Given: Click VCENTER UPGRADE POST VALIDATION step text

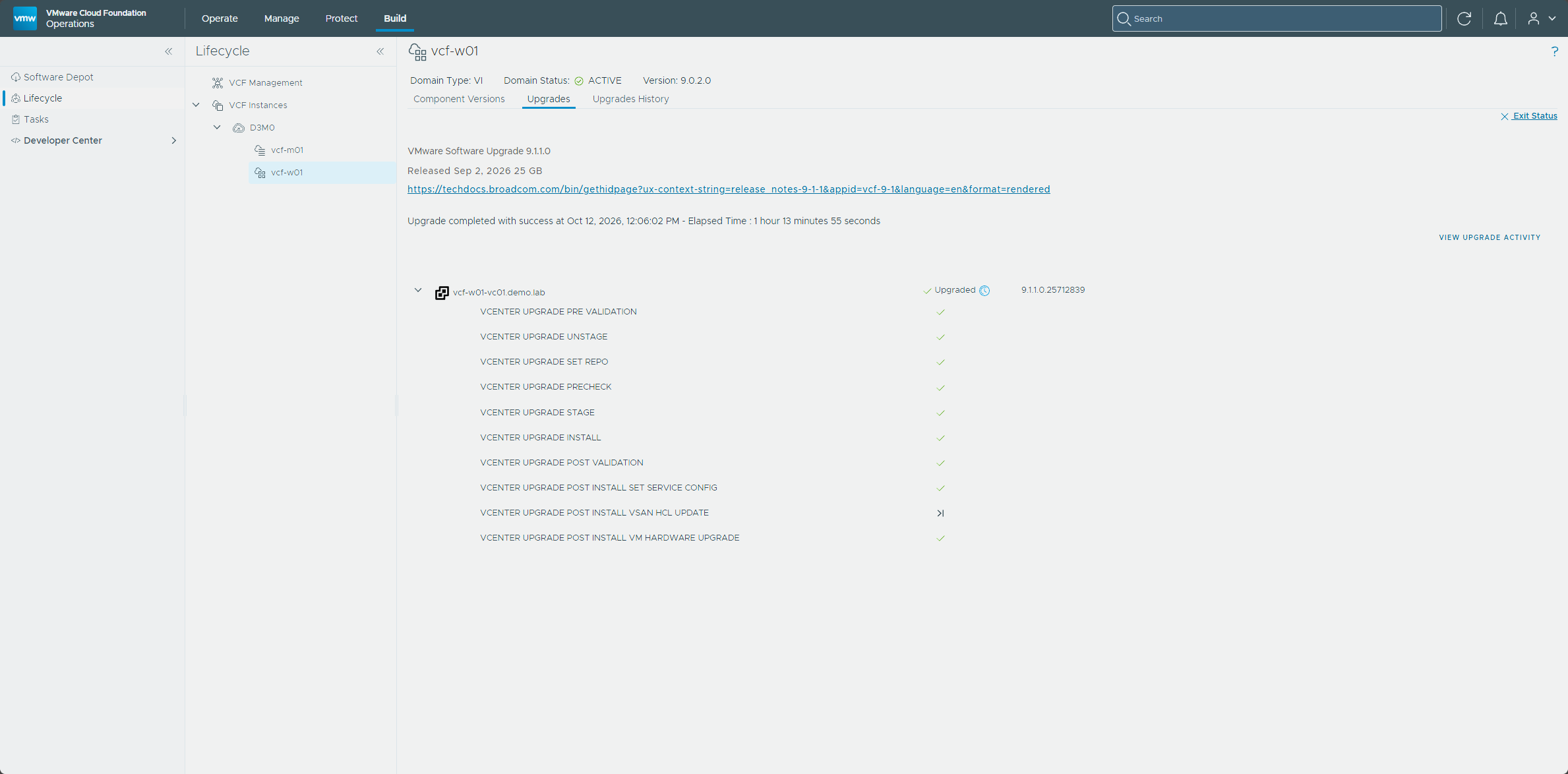Looking at the screenshot, I should pyautogui.click(x=562, y=463).
